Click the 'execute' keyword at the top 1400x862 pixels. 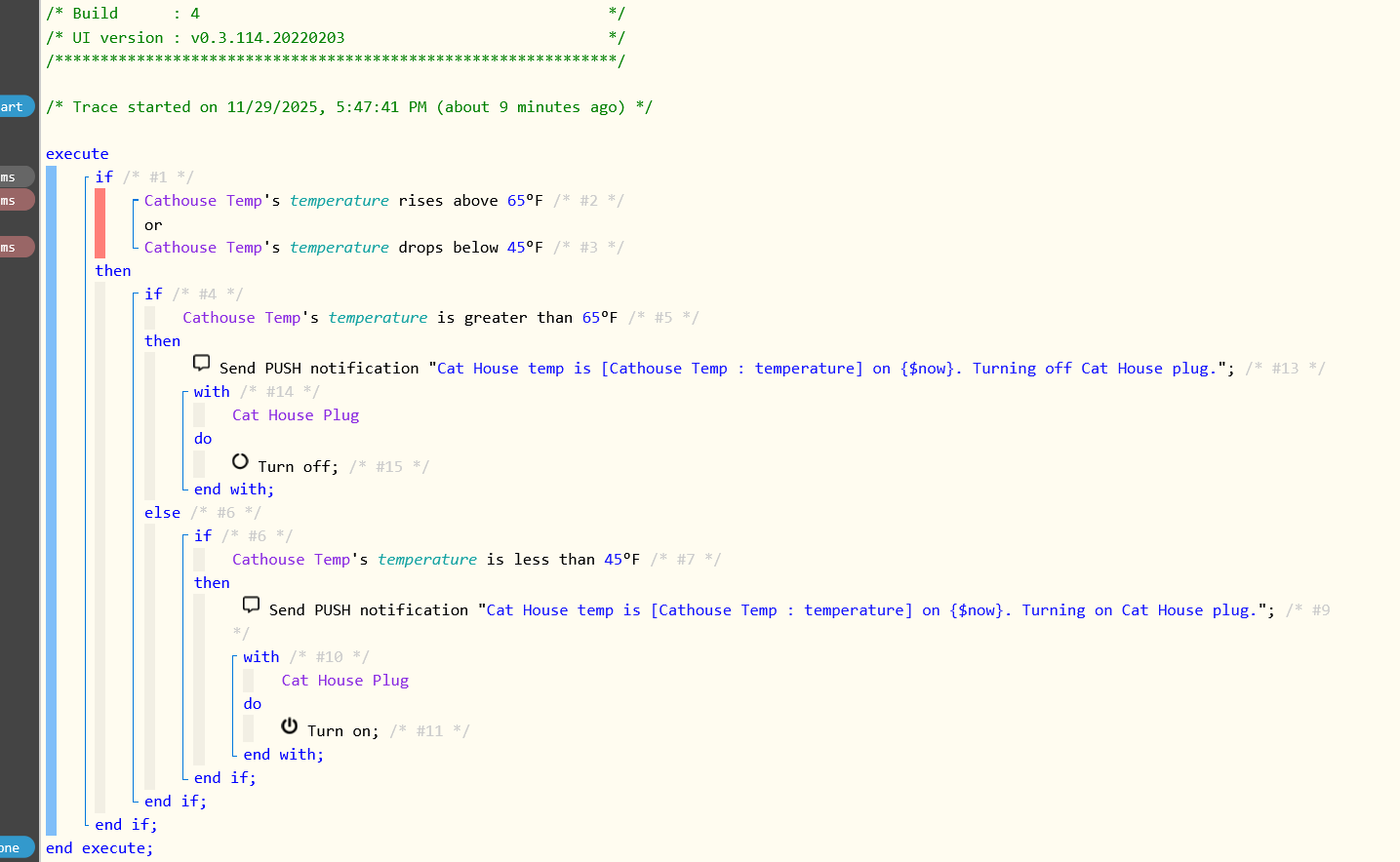coord(77,154)
